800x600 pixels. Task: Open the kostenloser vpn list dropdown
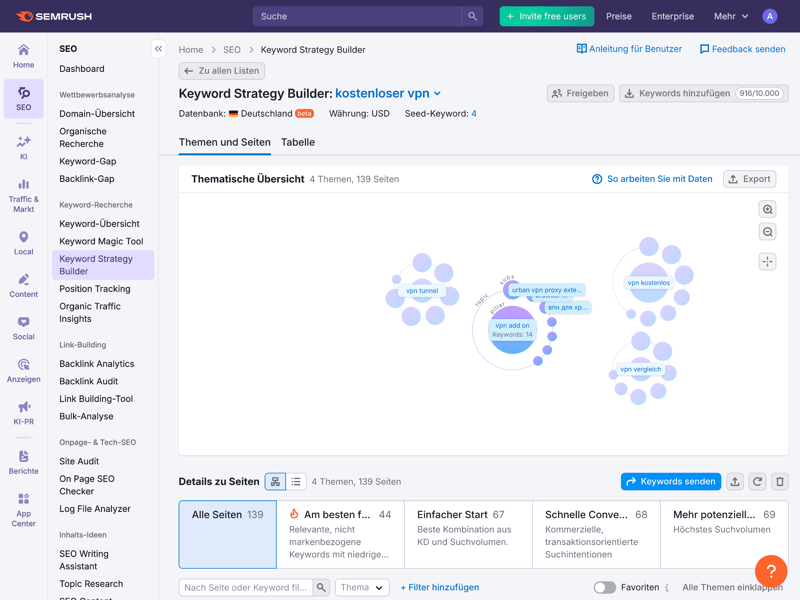pyautogui.click(x=388, y=93)
